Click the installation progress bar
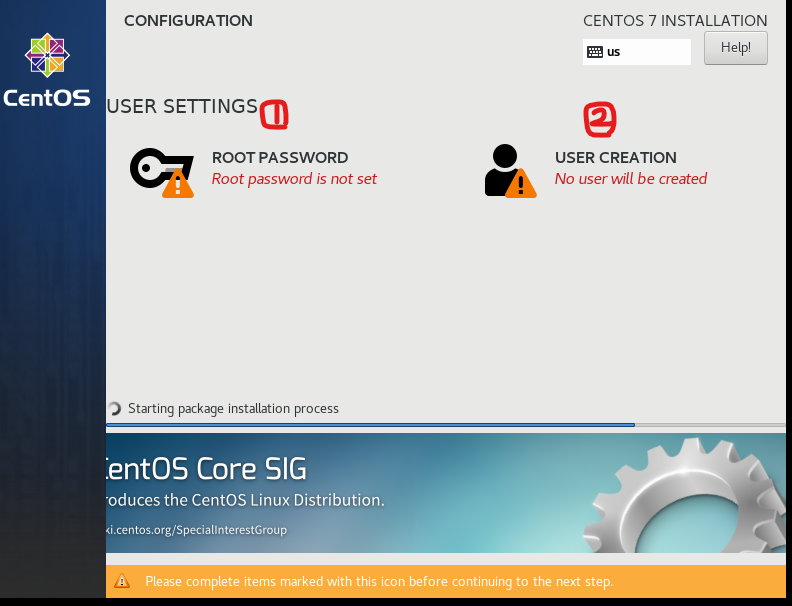 (446, 425)
